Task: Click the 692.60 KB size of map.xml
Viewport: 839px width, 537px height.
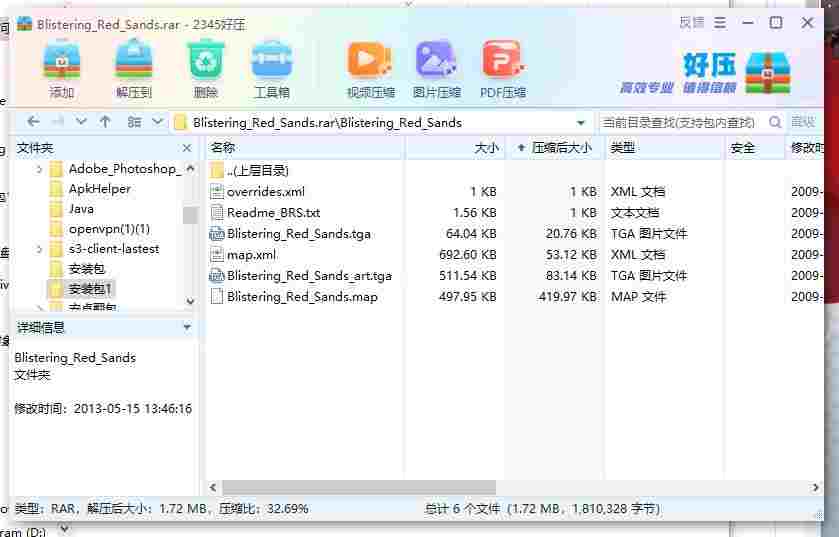Action: [x=468, y=255]
